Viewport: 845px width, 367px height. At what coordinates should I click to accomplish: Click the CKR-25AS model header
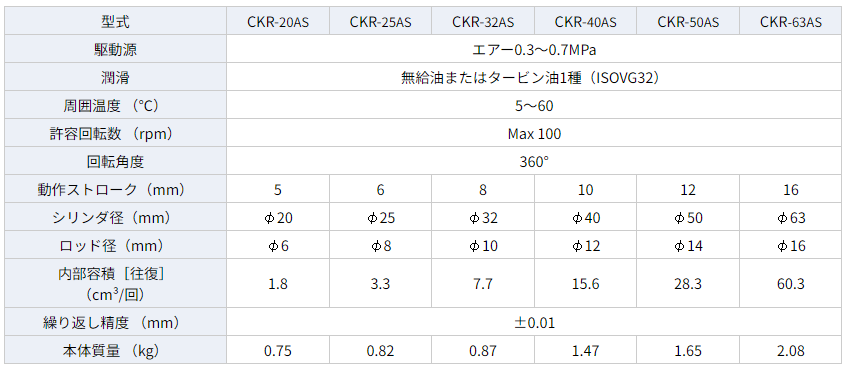click(x=380, y=22)
